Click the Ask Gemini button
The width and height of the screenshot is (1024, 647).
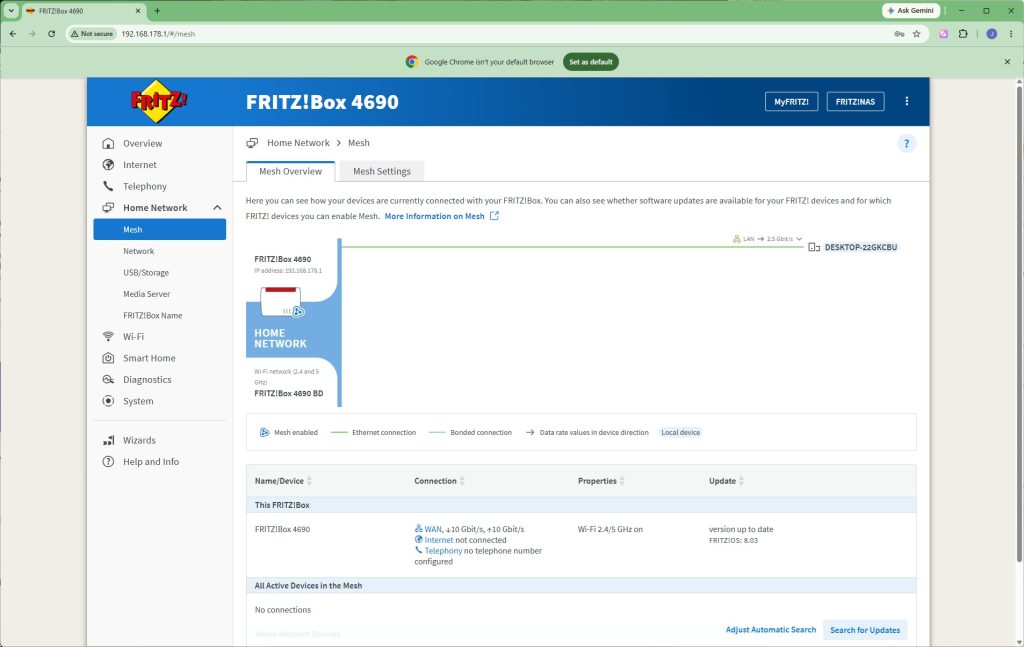click(911, 10)
